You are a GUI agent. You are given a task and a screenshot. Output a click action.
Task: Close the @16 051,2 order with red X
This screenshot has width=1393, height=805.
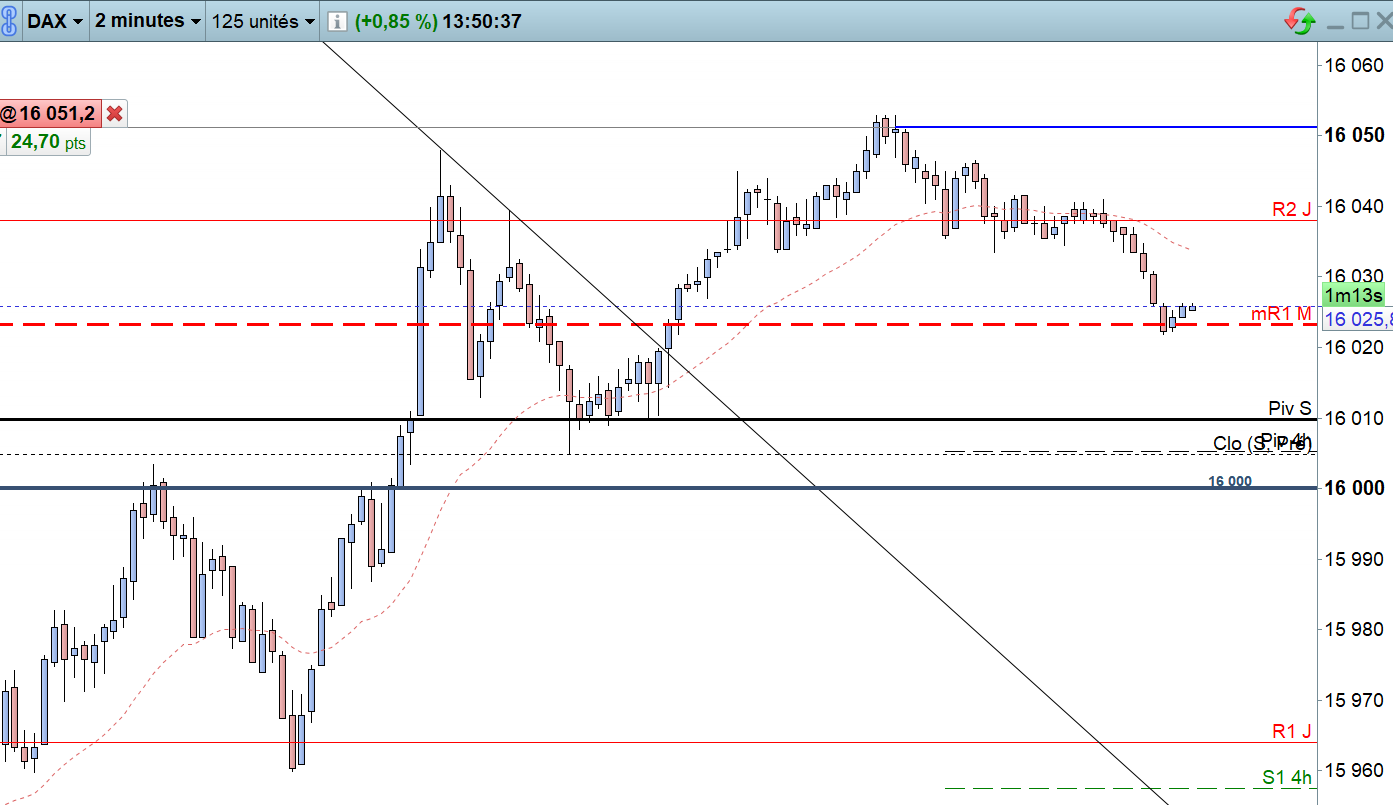(115, 114)
